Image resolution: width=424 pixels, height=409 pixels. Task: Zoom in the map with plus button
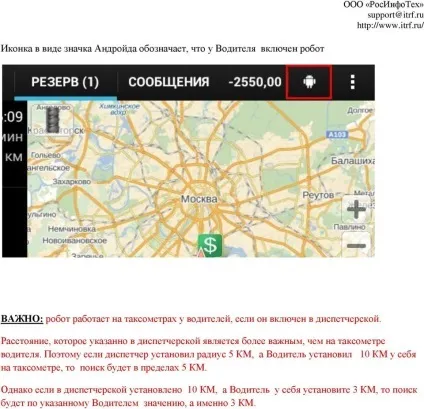[356, 209]
